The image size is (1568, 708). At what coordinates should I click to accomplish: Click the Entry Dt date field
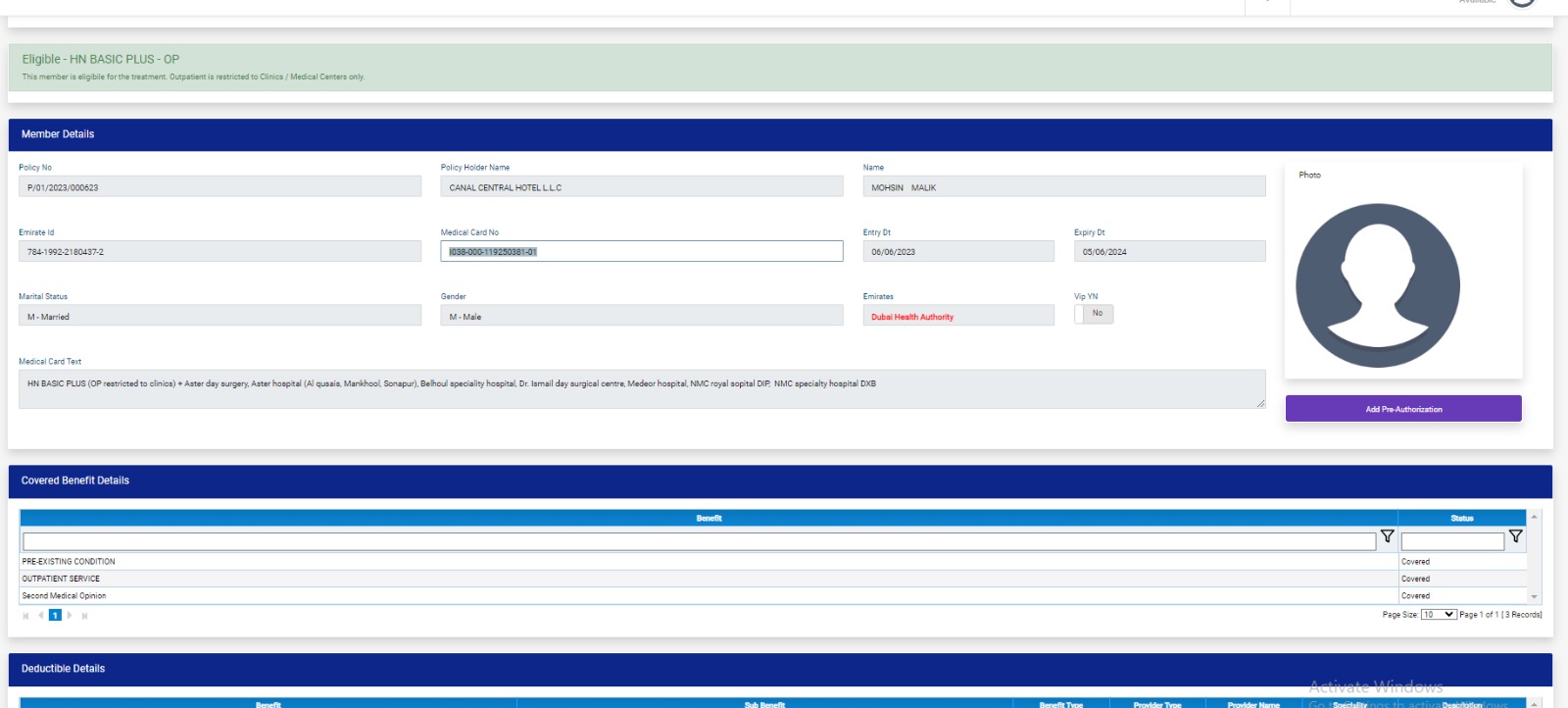pos(958,251)
